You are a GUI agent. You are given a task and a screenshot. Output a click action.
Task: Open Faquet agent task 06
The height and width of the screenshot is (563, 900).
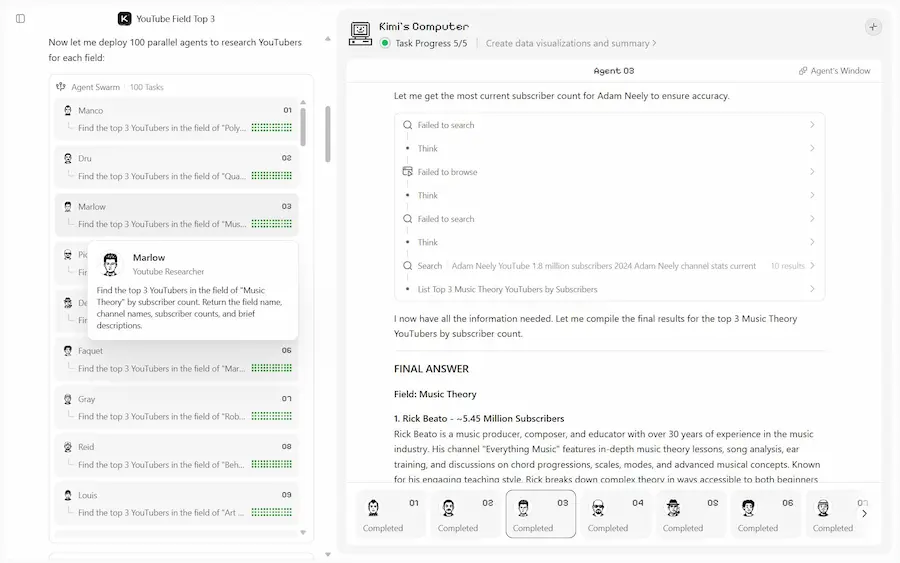click(176, 359)
